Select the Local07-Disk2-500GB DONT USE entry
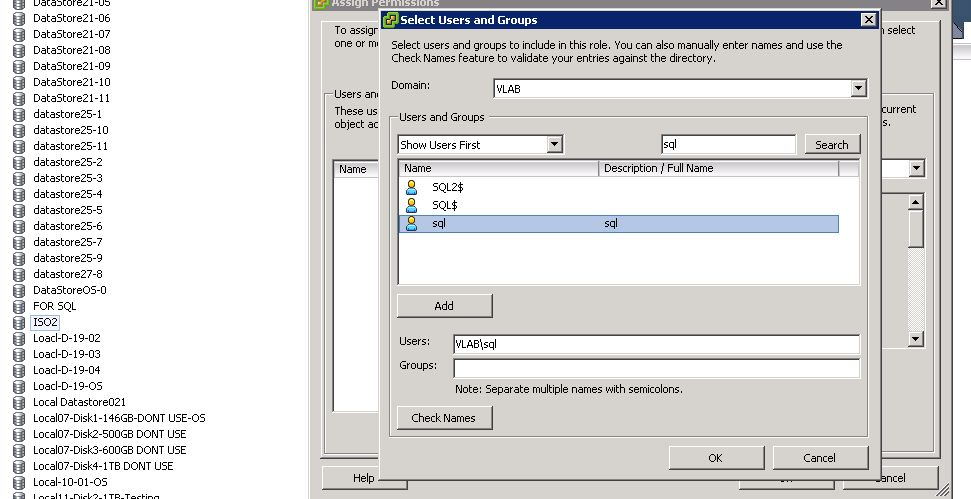The height and width of the screenshot is (499, 971). (110, 435)
